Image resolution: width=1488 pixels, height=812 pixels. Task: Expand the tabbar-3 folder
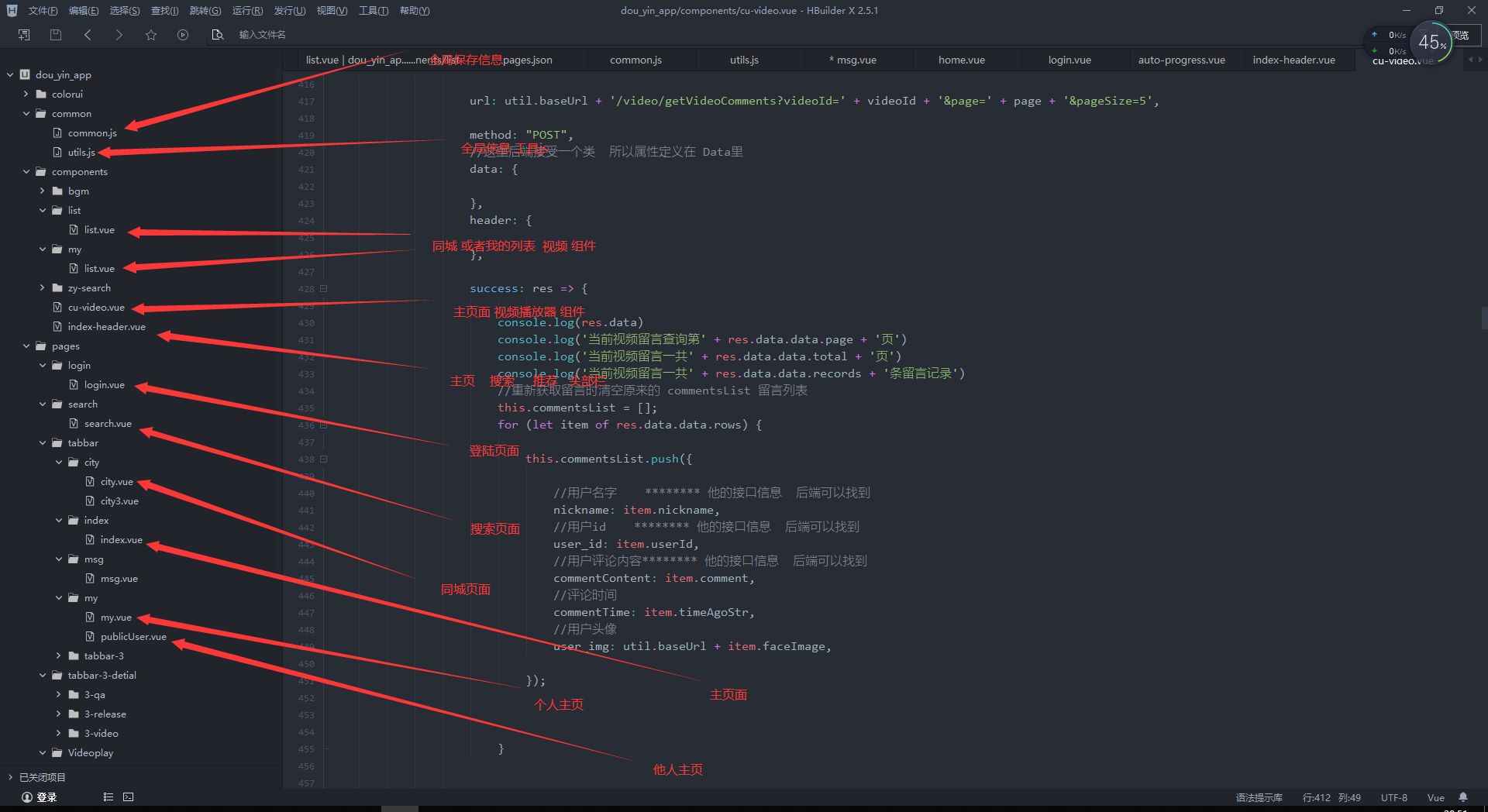[59, 656]
